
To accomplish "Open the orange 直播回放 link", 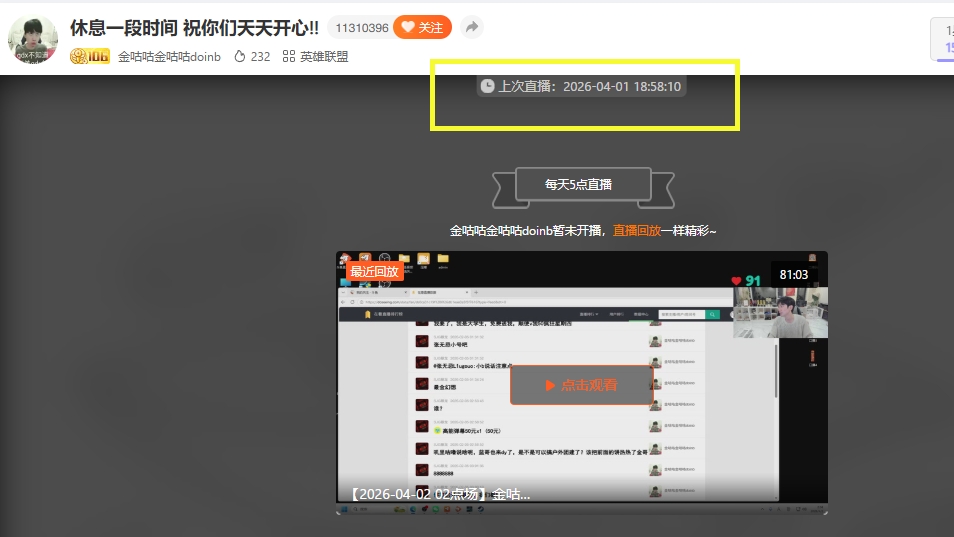I will (x=636, y=230).
